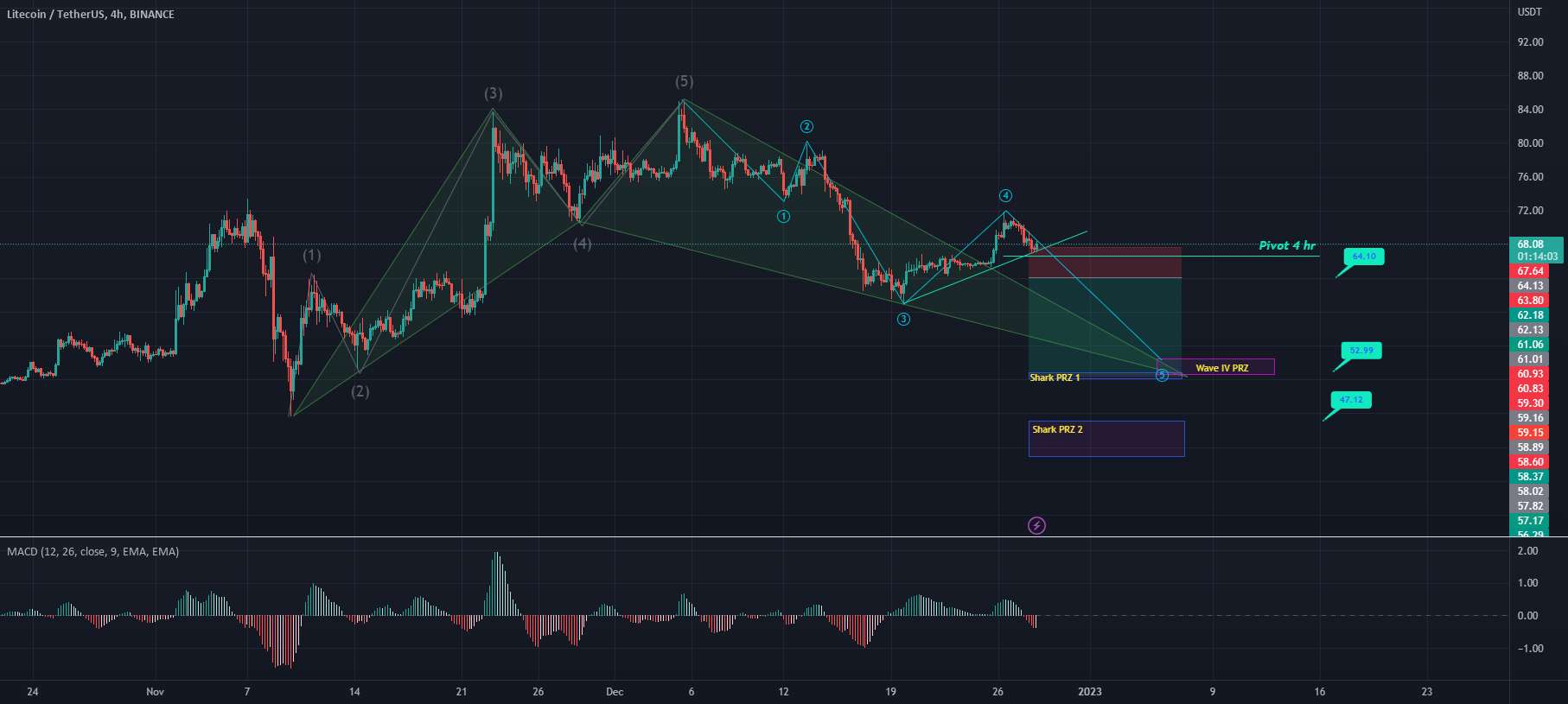The image size is (1568, 704).
Task: Select the Wave IV PRZ box
Action: click(x=1215, y=367)
